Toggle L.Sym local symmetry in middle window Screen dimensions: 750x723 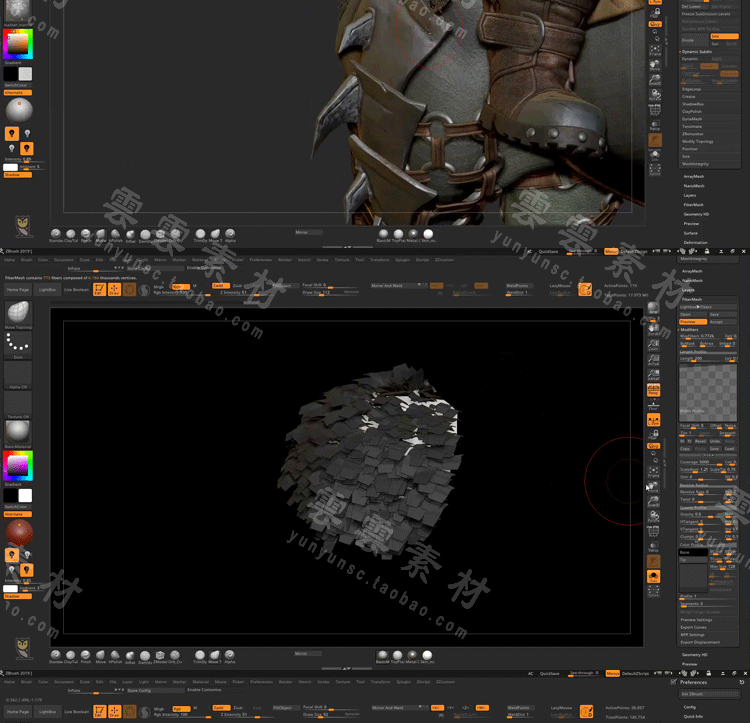(x=653, y=420)
